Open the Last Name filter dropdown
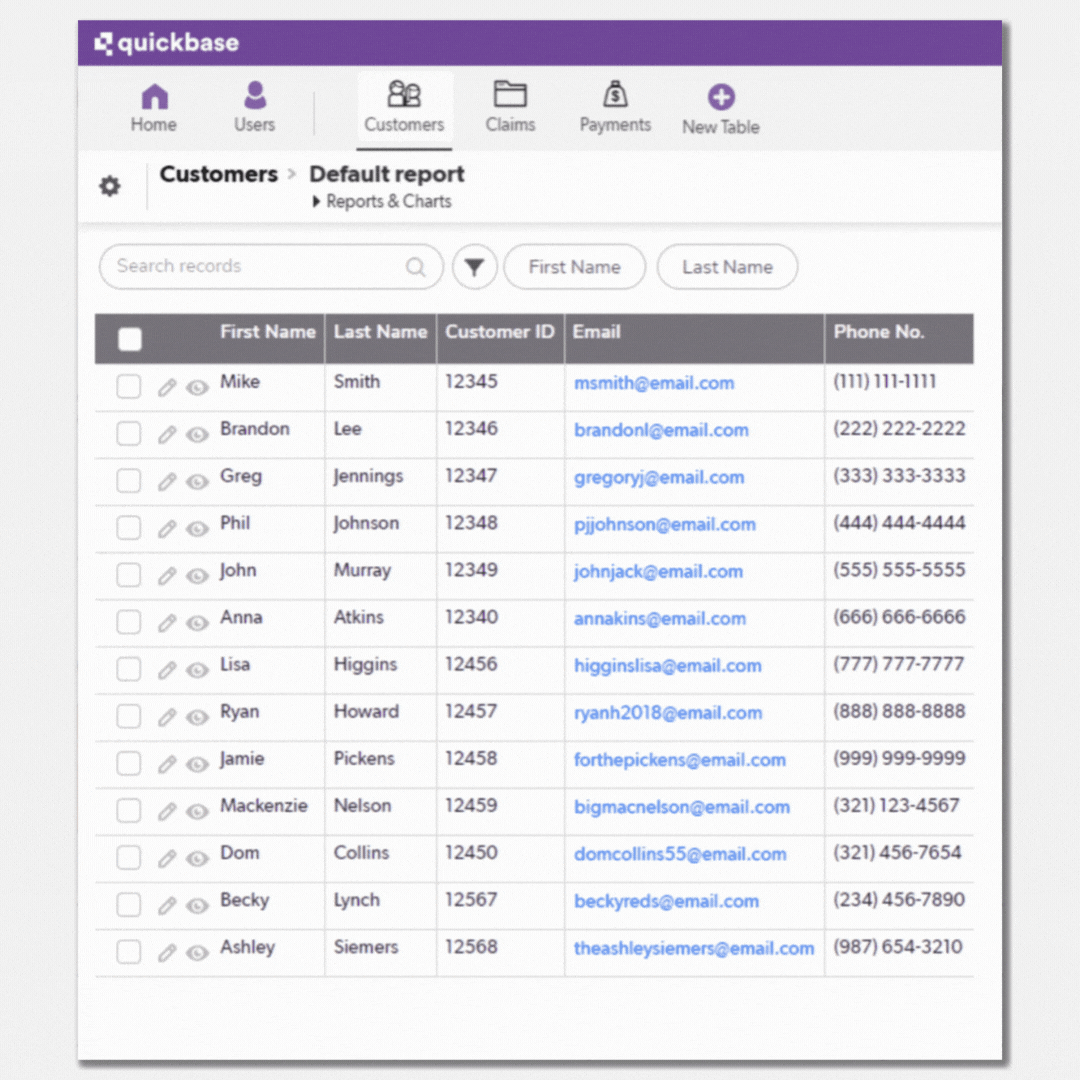 (x=727, y=267)
